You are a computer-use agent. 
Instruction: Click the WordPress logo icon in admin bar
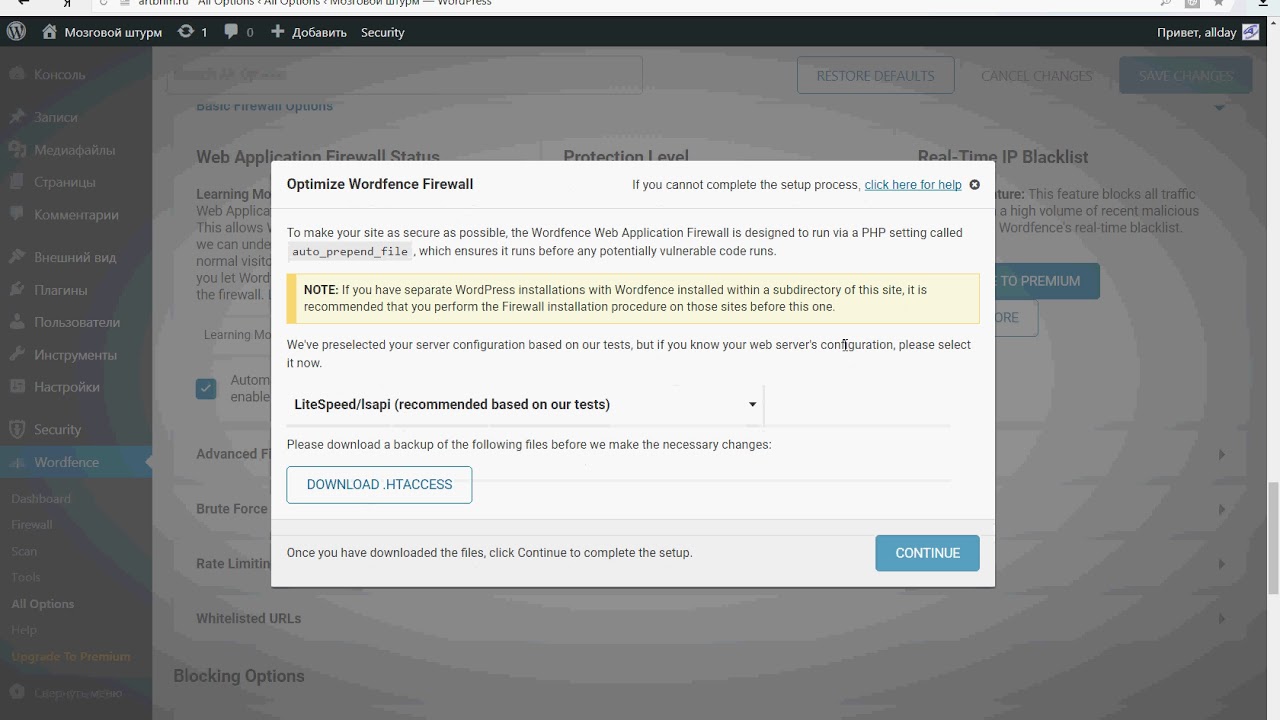tap(16, 32)
